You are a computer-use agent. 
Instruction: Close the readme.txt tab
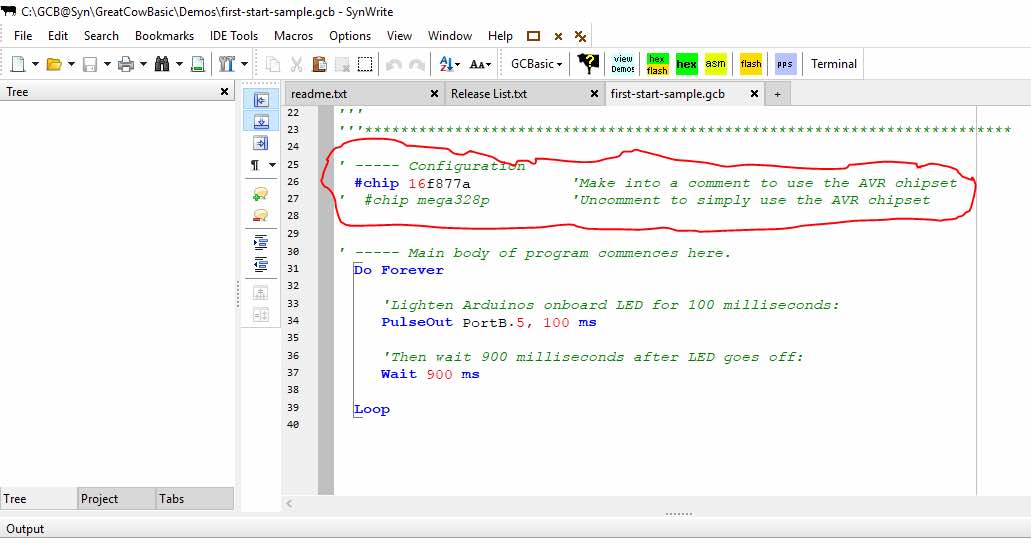point(434,94)
